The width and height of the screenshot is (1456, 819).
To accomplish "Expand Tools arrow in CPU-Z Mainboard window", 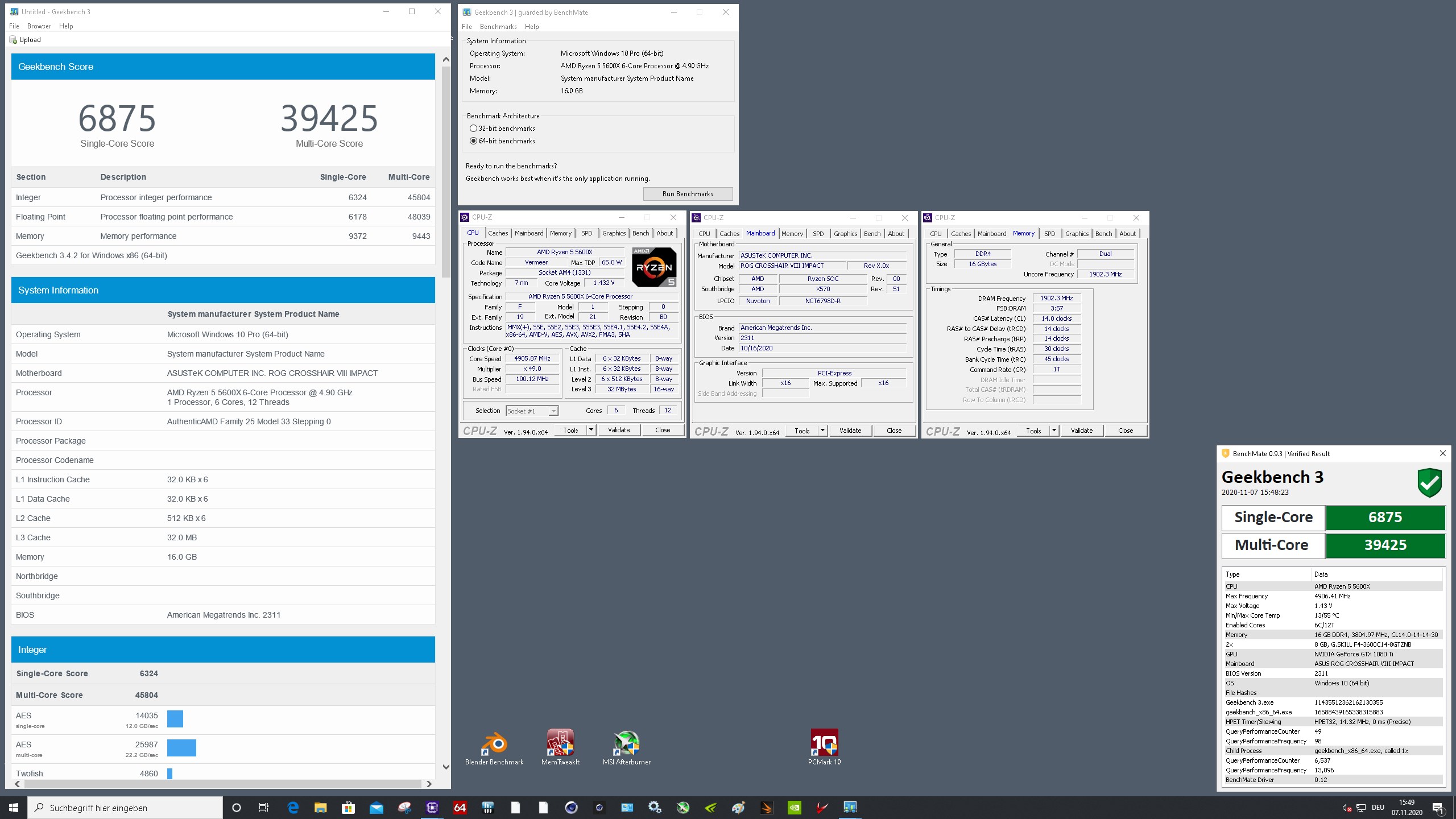I will coord(822,431).
